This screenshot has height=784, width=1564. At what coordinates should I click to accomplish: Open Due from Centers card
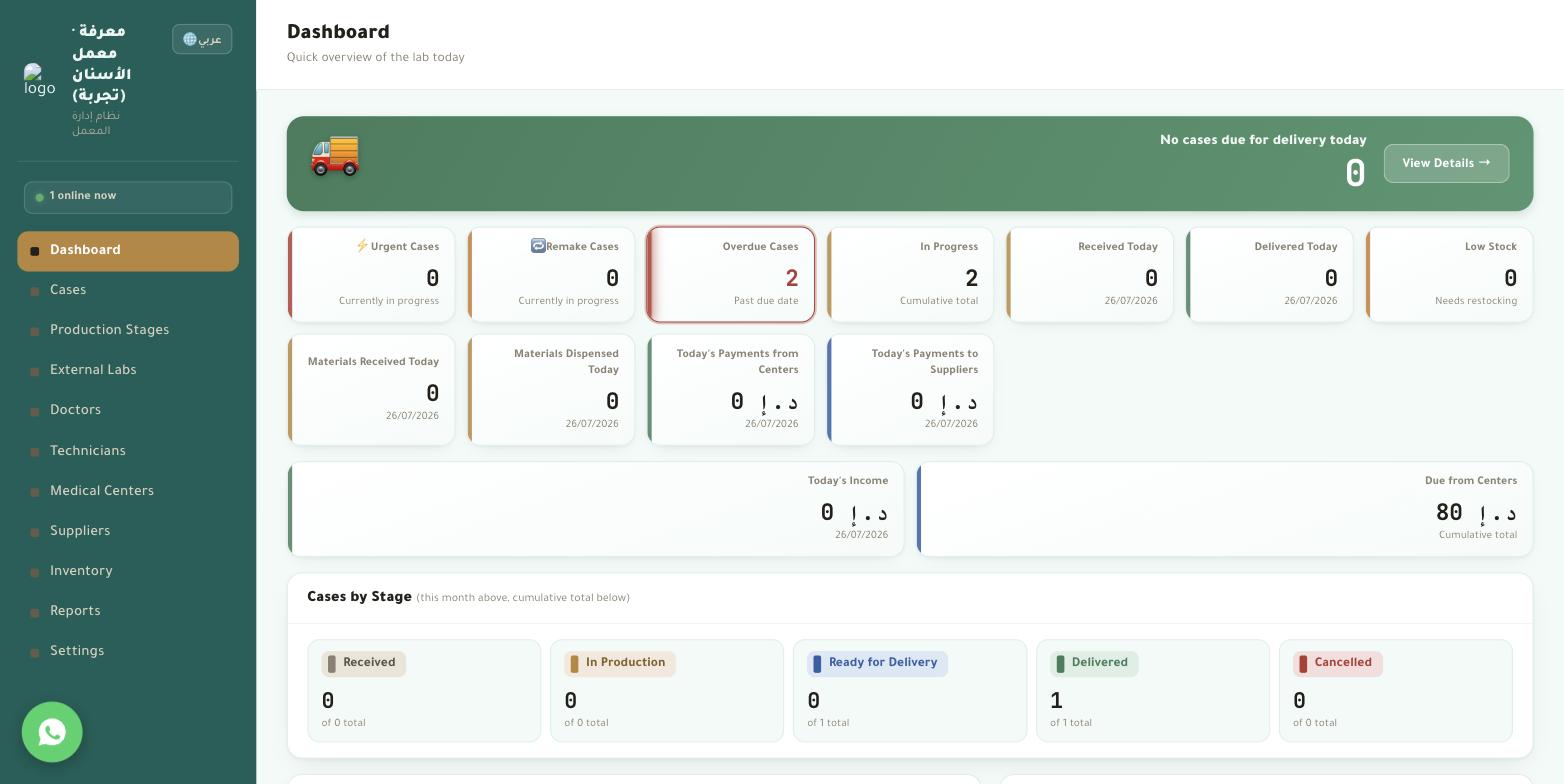tap(1225, 509)
